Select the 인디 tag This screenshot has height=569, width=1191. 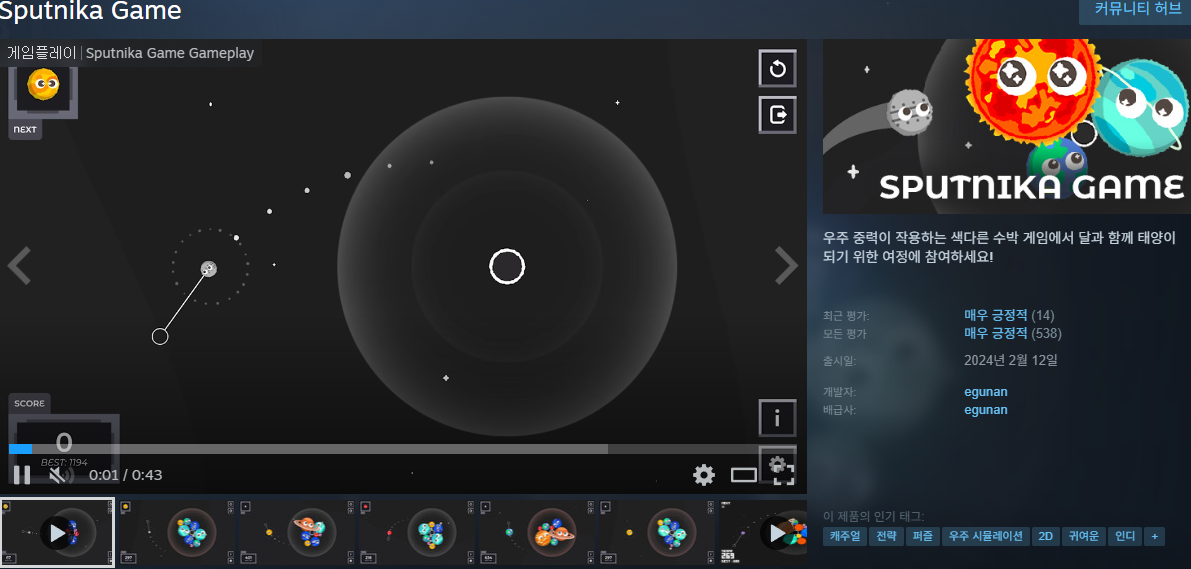1125,536
